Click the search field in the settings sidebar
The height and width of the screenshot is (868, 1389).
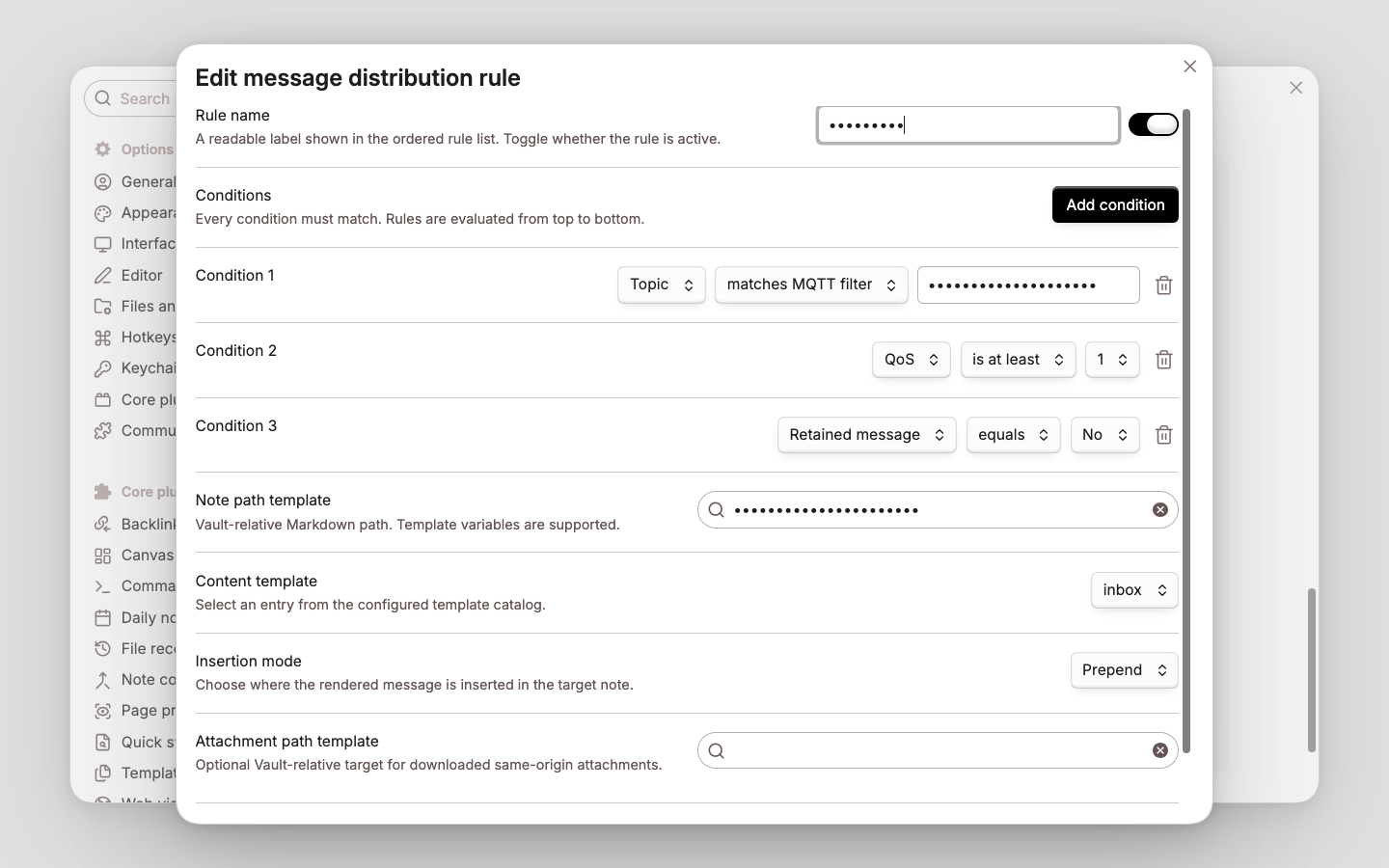(130, 98)
